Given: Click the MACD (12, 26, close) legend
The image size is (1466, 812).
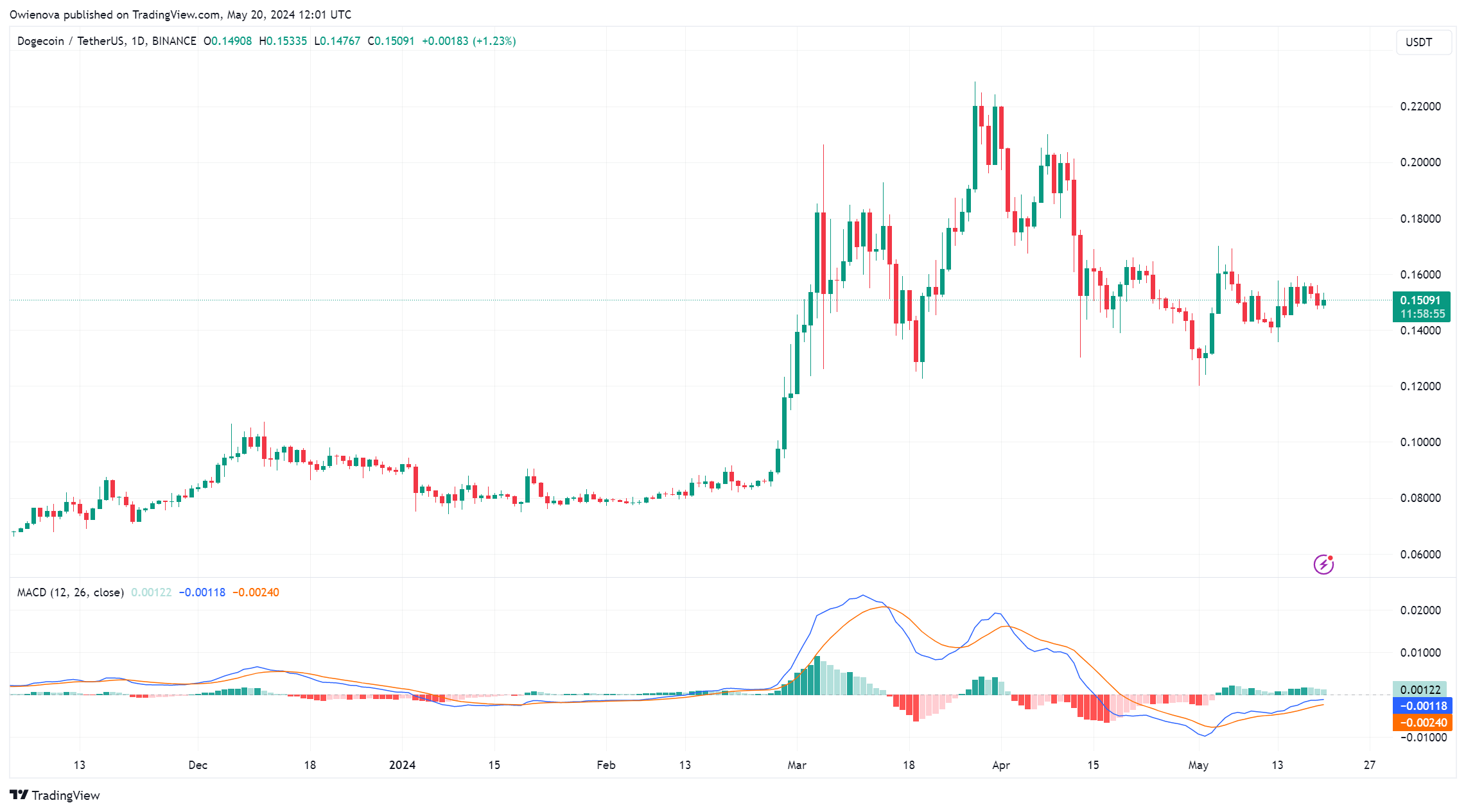Looking at the screenshot, I should pyautogui.click(x=70, y=592).
